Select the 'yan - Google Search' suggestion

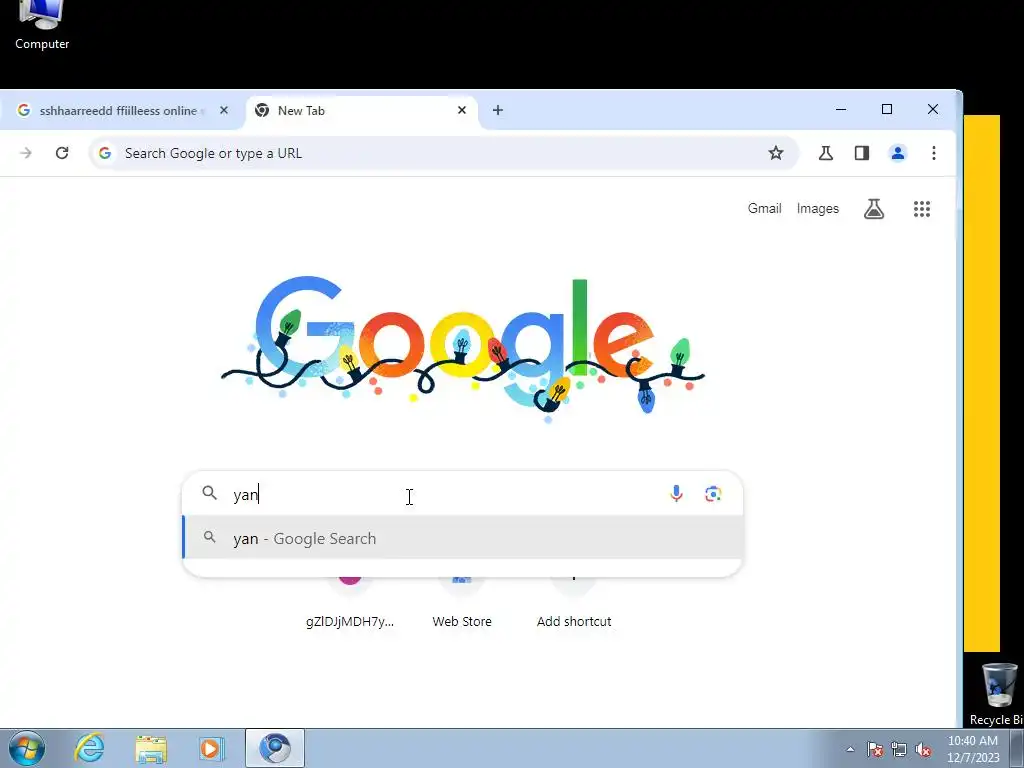462,538
